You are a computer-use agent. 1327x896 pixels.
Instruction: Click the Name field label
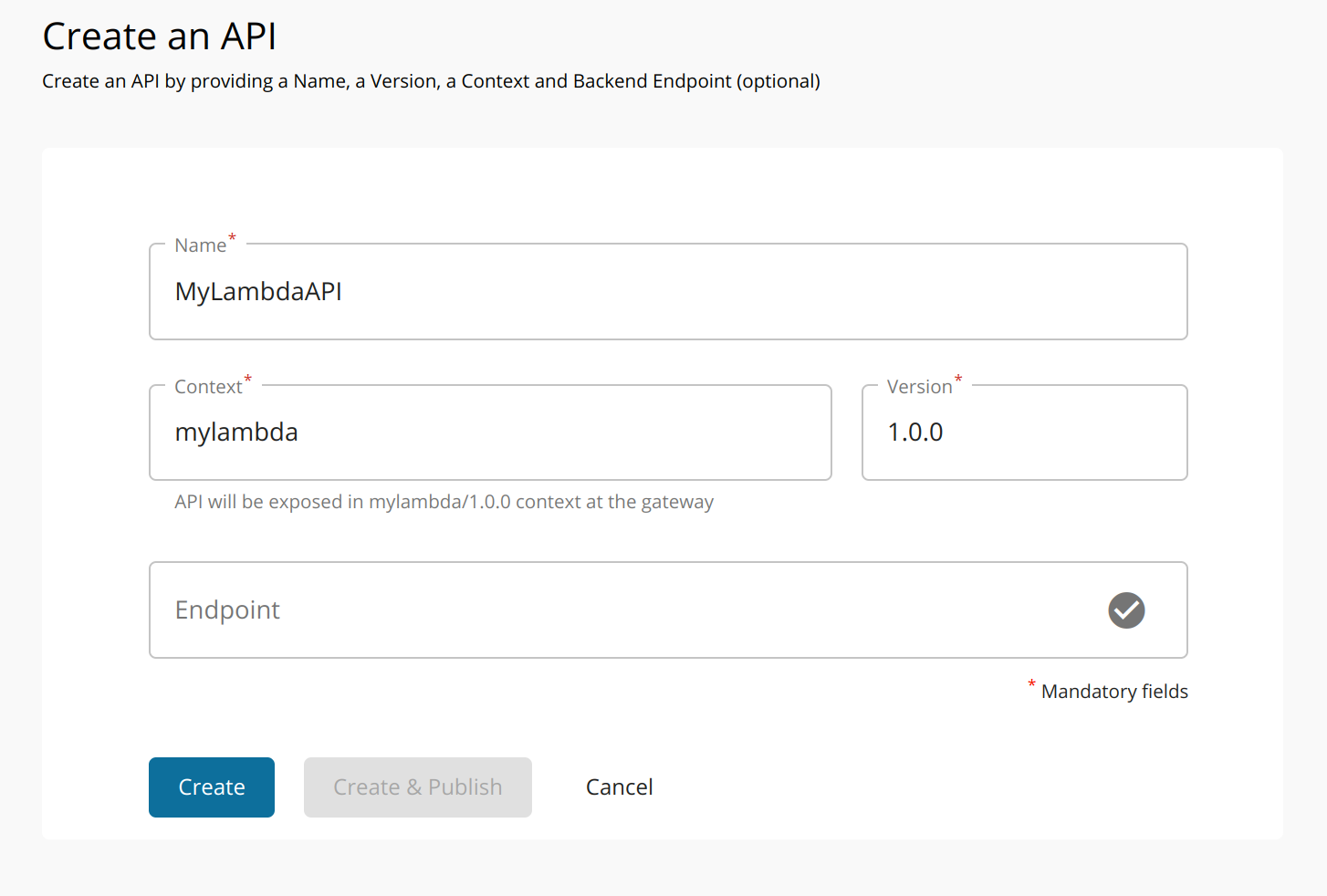[x=200, y=245]
